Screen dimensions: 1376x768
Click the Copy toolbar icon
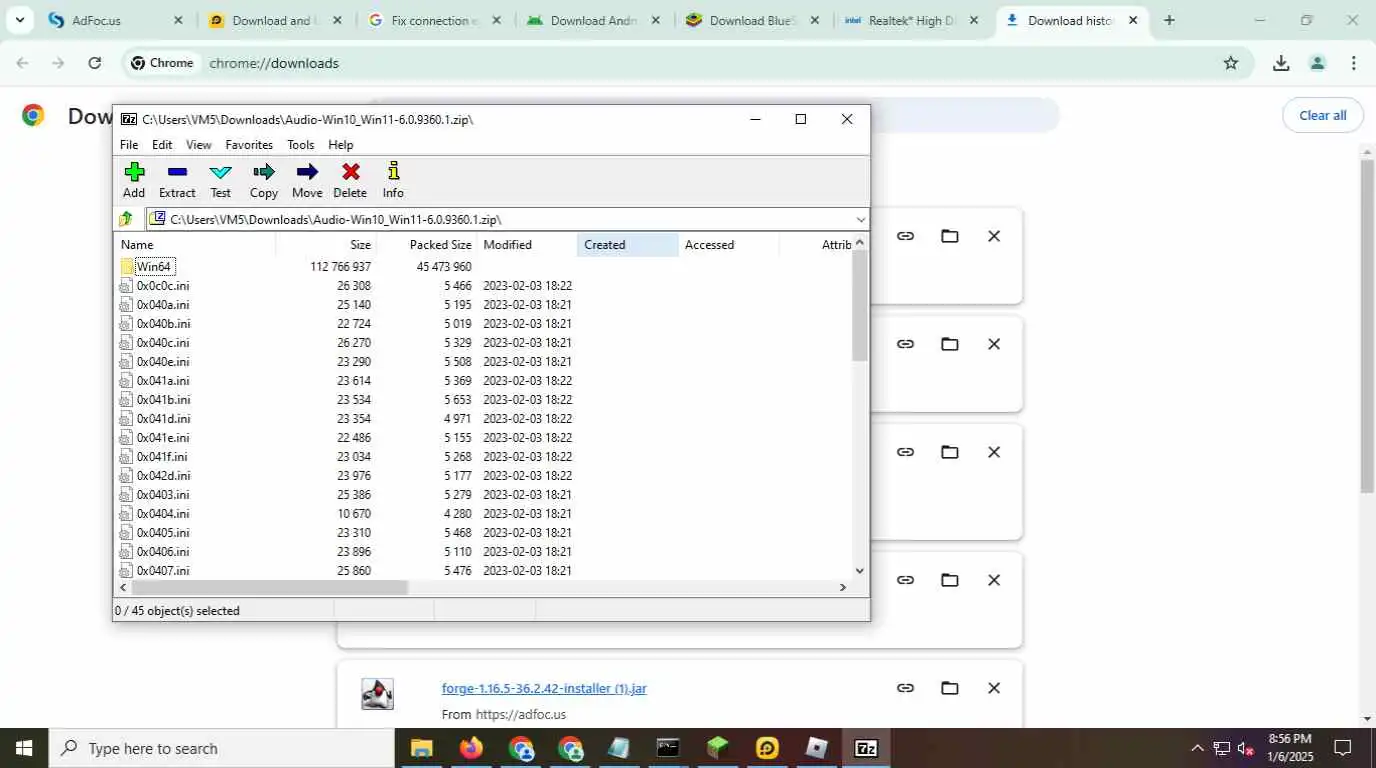click(264, 180)
